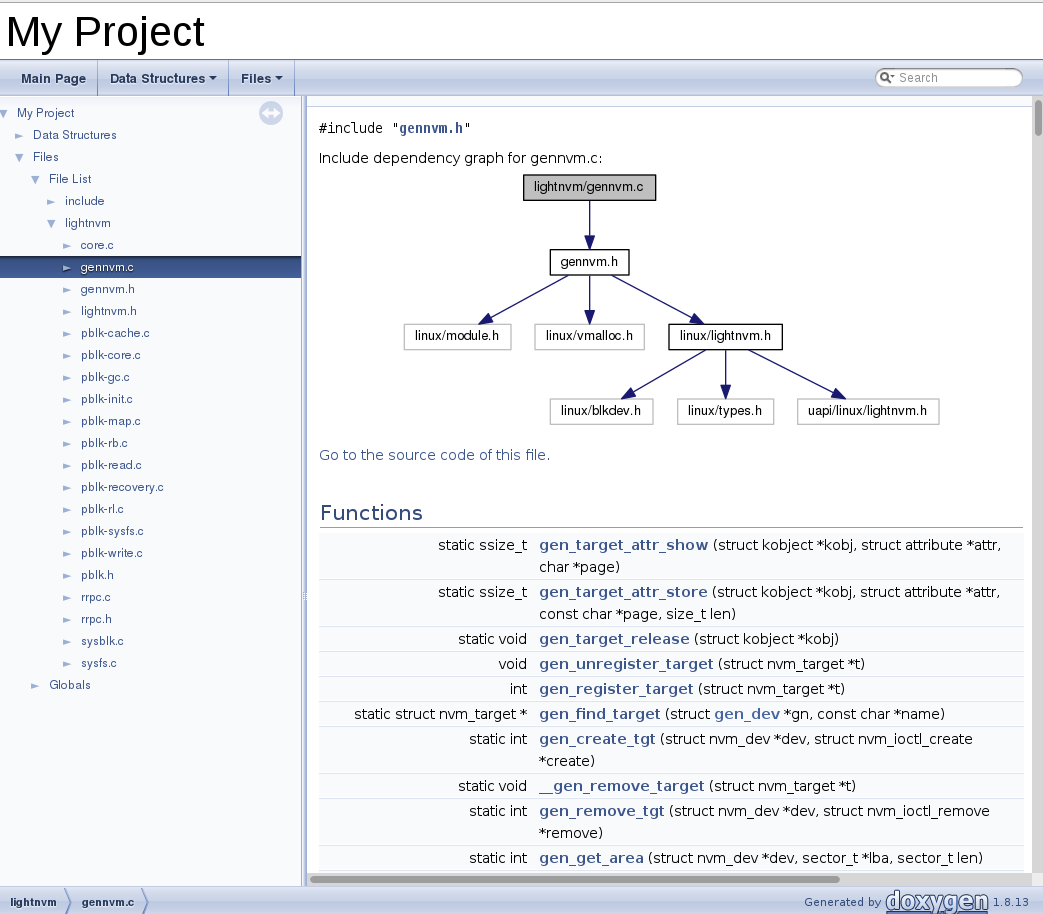Image resolution: width=1043 pixels, height=914 pixels.
Task: Open the Files dropdown menu
Action: point(261,78)
